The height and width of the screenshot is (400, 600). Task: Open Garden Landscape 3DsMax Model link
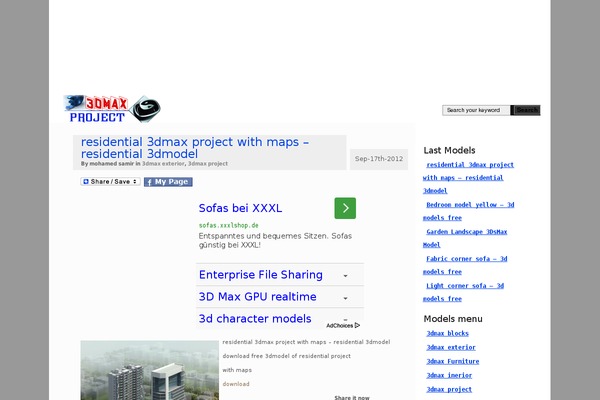[465, 238]
